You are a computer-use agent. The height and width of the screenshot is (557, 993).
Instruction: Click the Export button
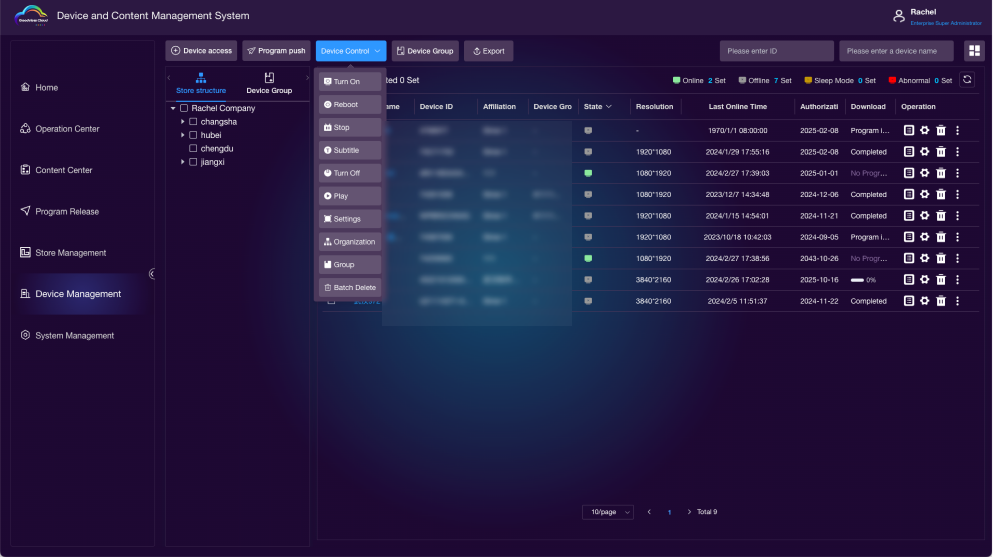[488, 51]
